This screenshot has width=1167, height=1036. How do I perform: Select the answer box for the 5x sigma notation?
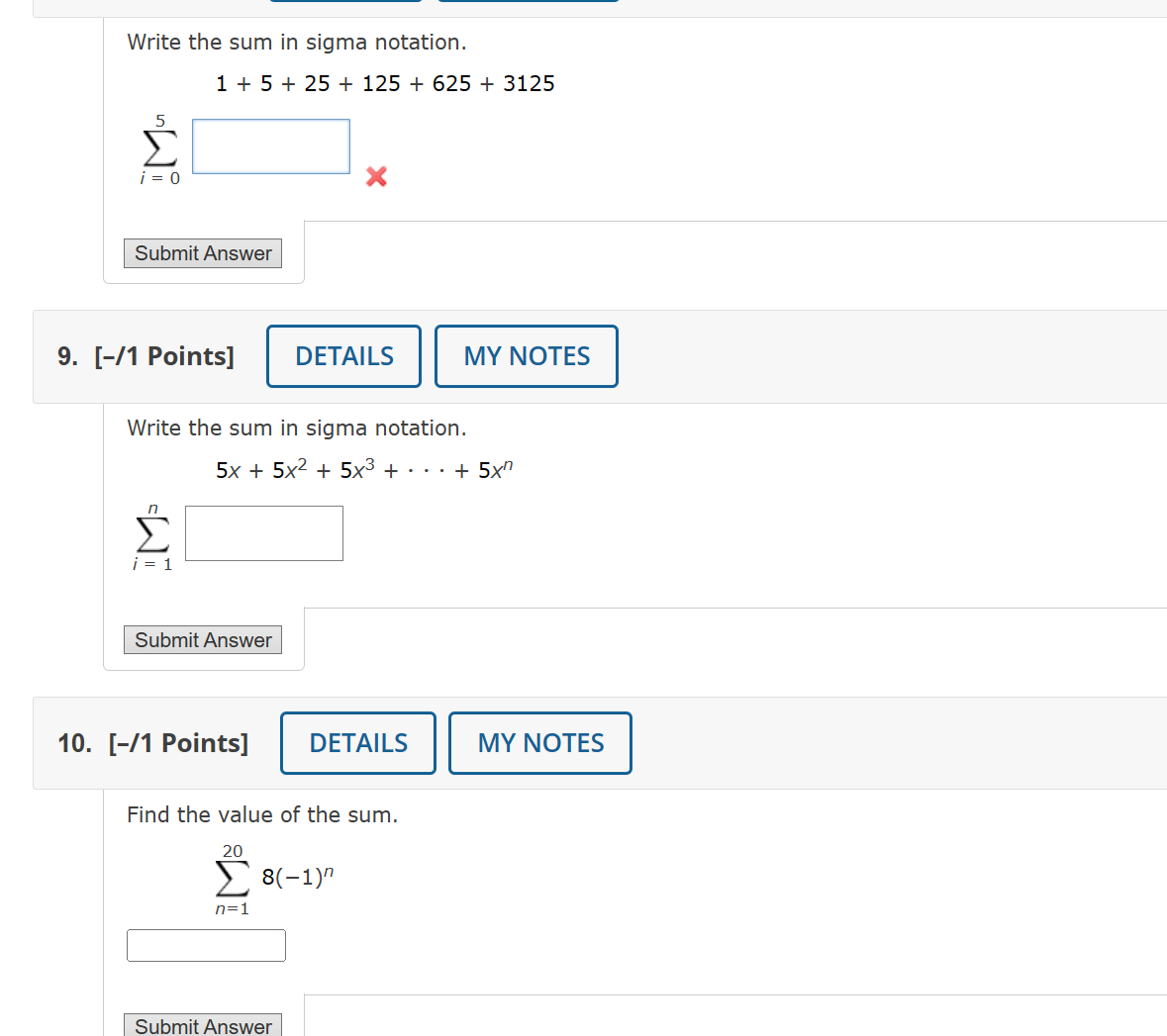click(263, 532)
